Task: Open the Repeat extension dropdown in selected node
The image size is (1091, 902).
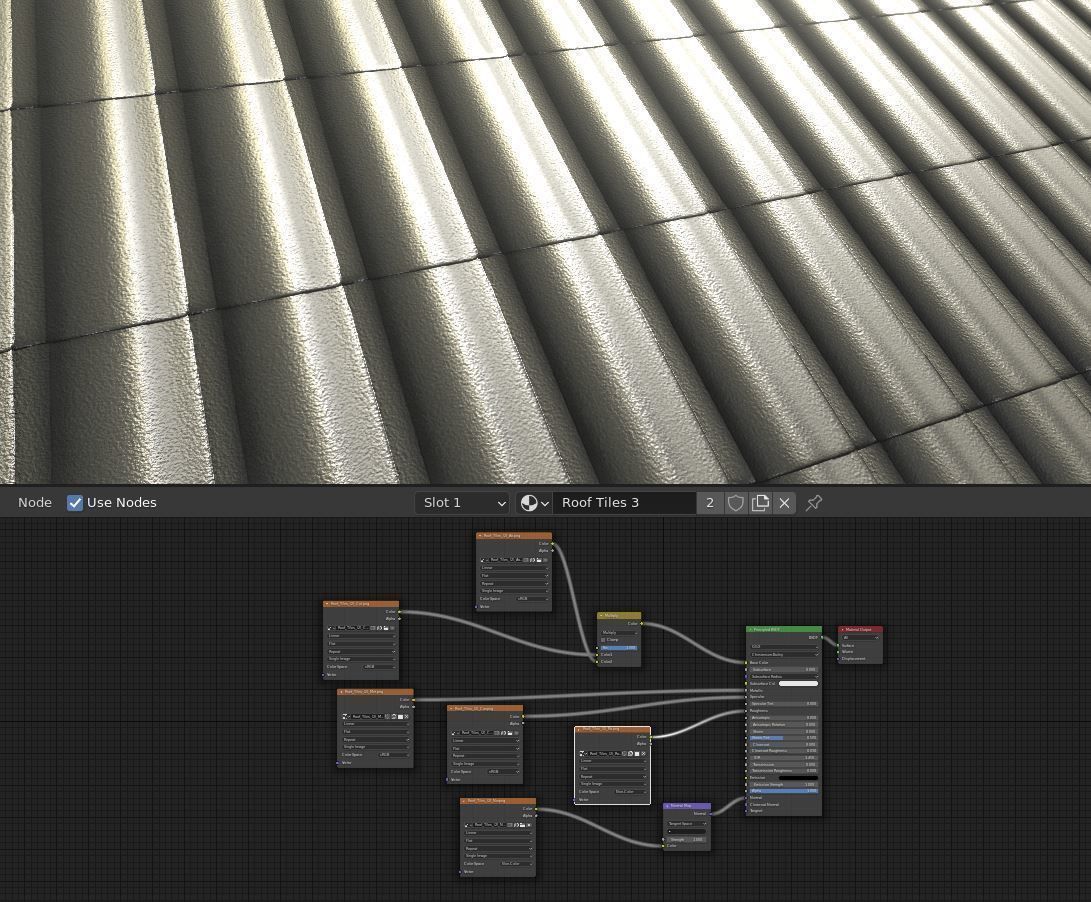Action: (x=613, y=776)
